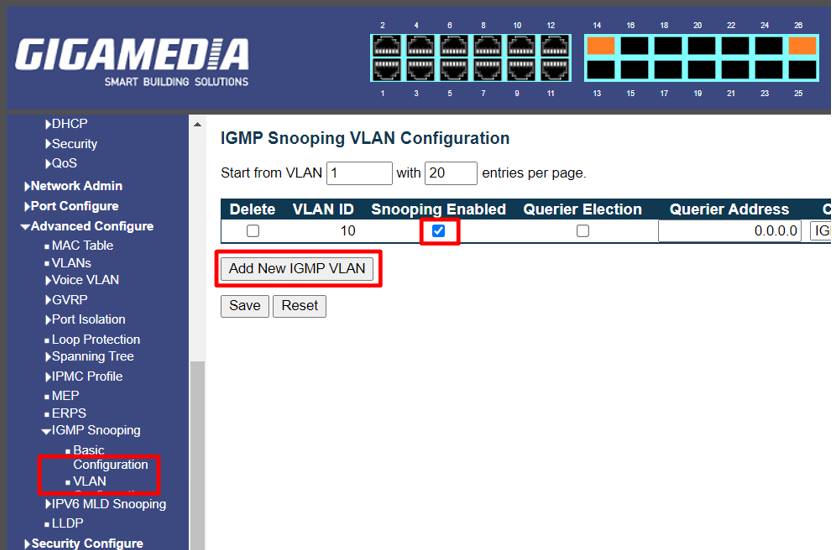Open ERPS page
This screenshot has height=550, width=832.
coord(65,413)
